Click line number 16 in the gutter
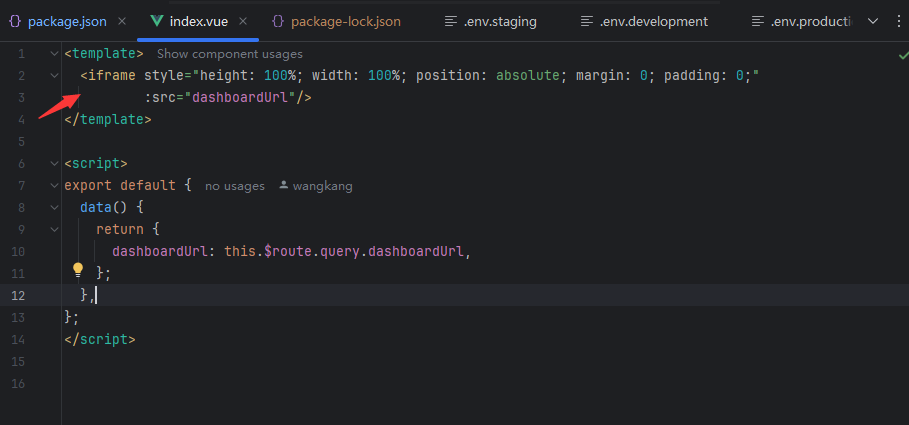The width and height of the screenshot is (909, 425). [x=19, y=384]
